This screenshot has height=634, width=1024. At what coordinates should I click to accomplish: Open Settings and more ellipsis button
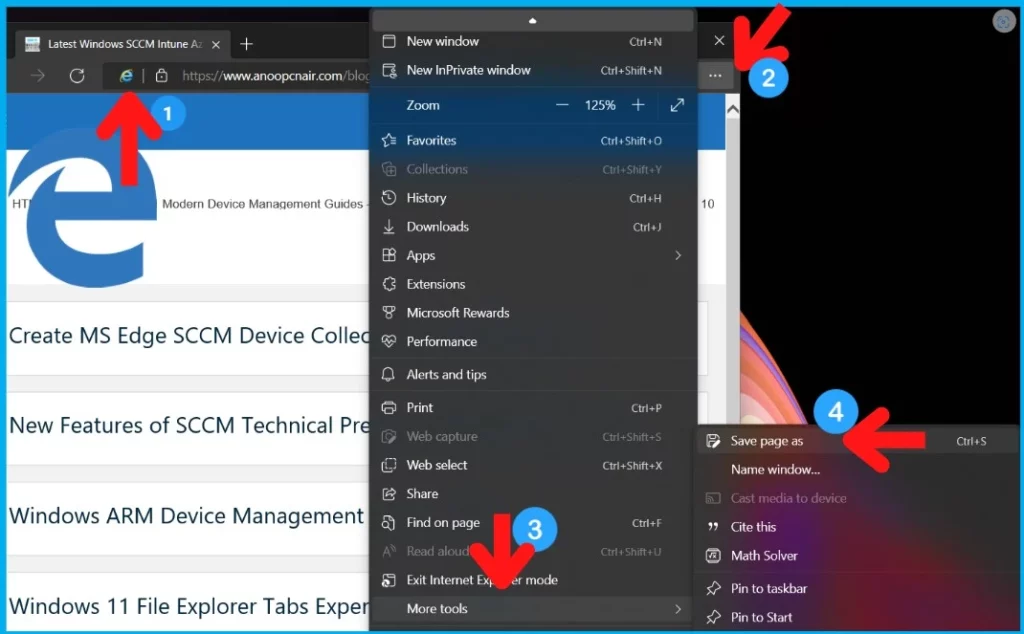tap(715, 76)
